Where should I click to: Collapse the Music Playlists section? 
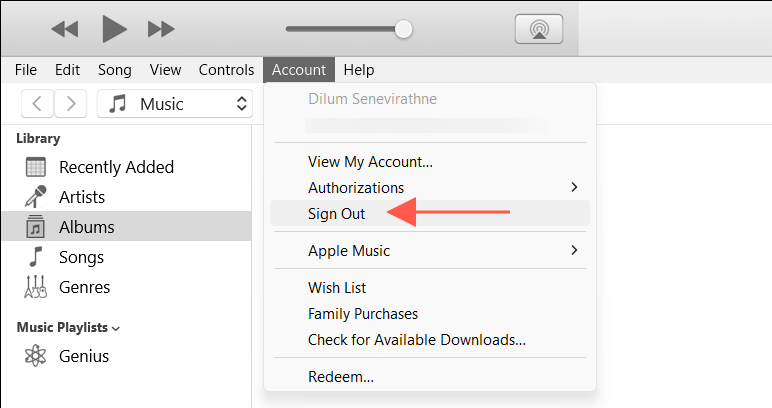pos(116,329)
